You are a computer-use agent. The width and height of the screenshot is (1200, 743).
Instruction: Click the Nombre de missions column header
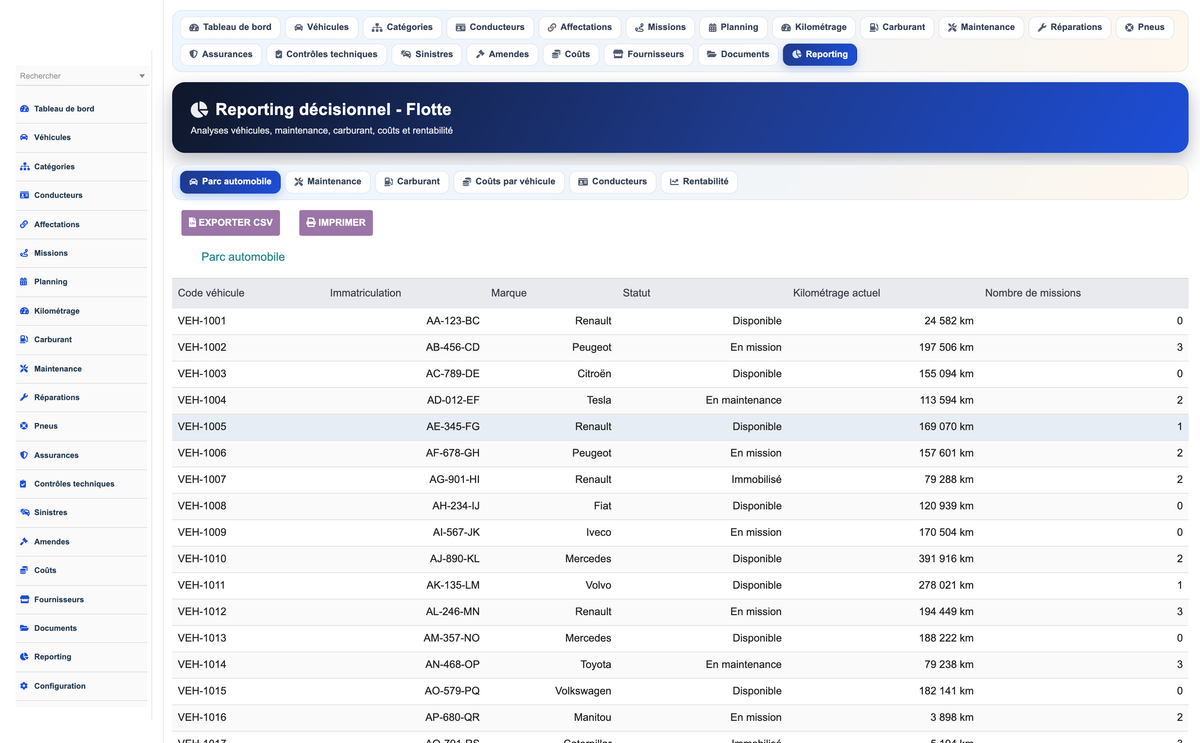(x=1033, y=293)
